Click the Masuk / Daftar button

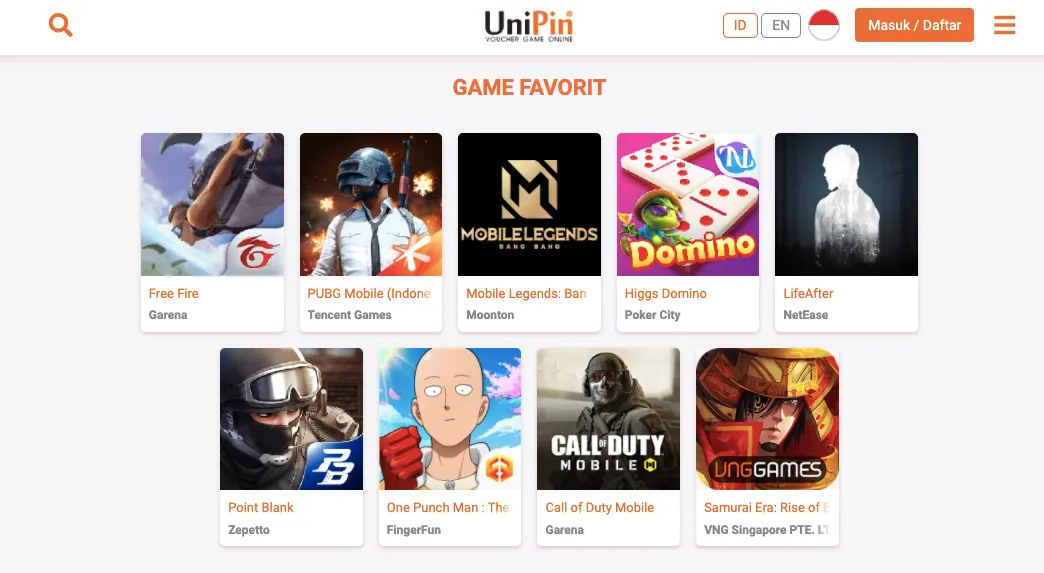pyautogui.click(x=914, y=25)
